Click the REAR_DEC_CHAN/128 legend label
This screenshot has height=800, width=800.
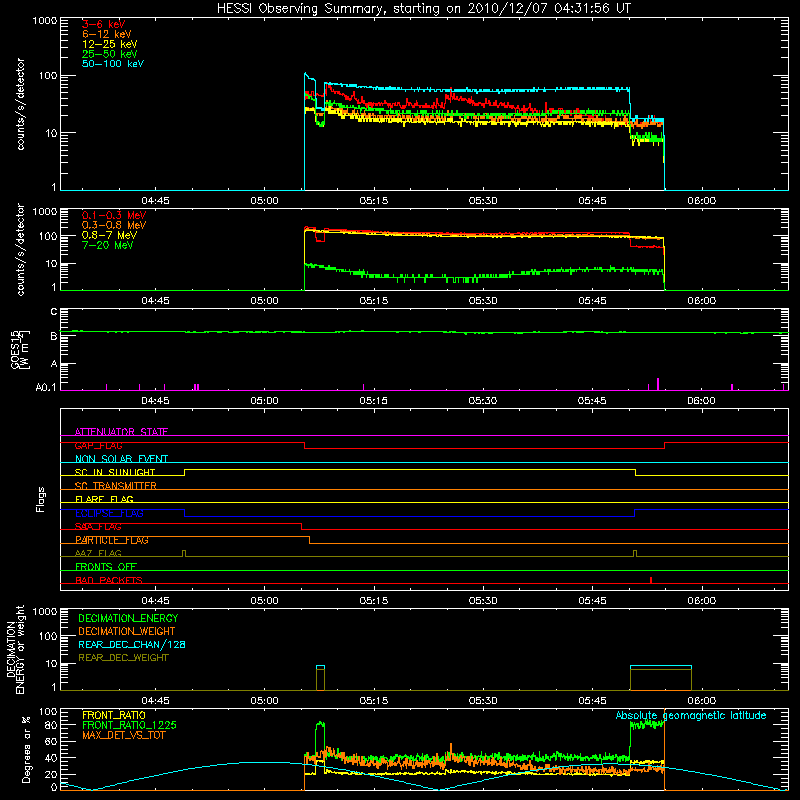click(x=132, y=644)
